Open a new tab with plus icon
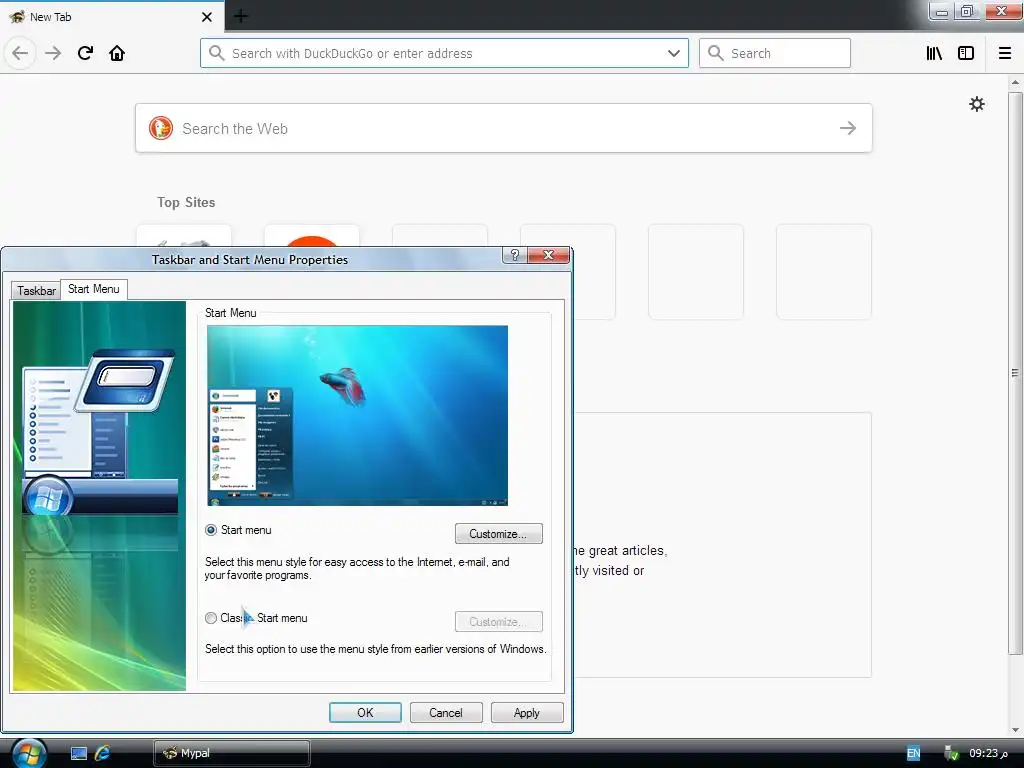 (x=241, y=16)
